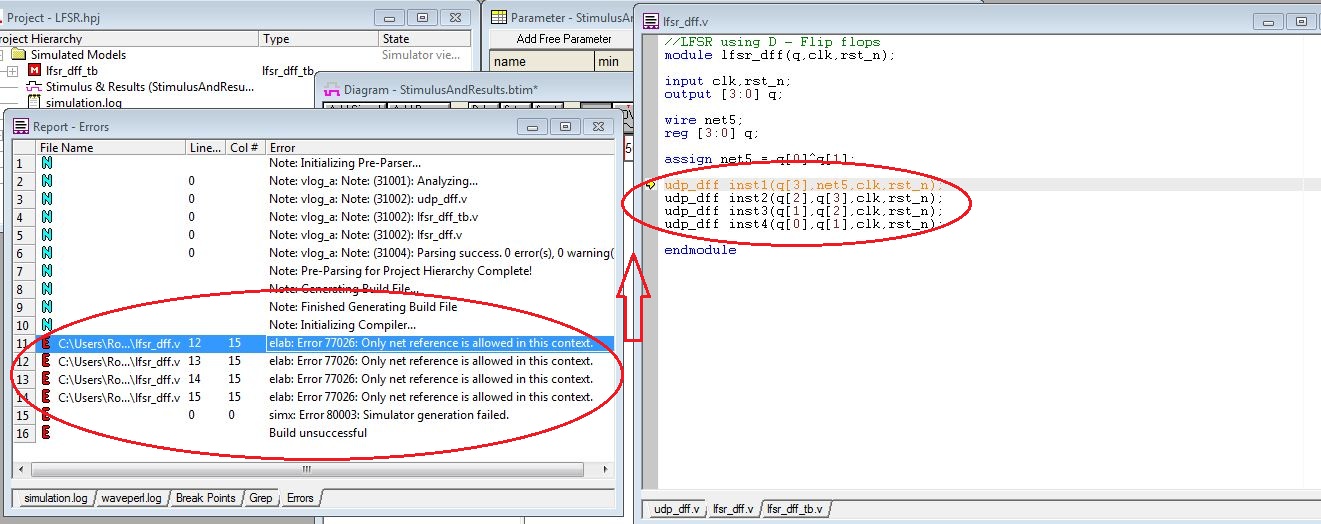Click the Diagram window's pink waveform icon
Image resolution: width=1321 pixels, height=524 pixels.
333,90
